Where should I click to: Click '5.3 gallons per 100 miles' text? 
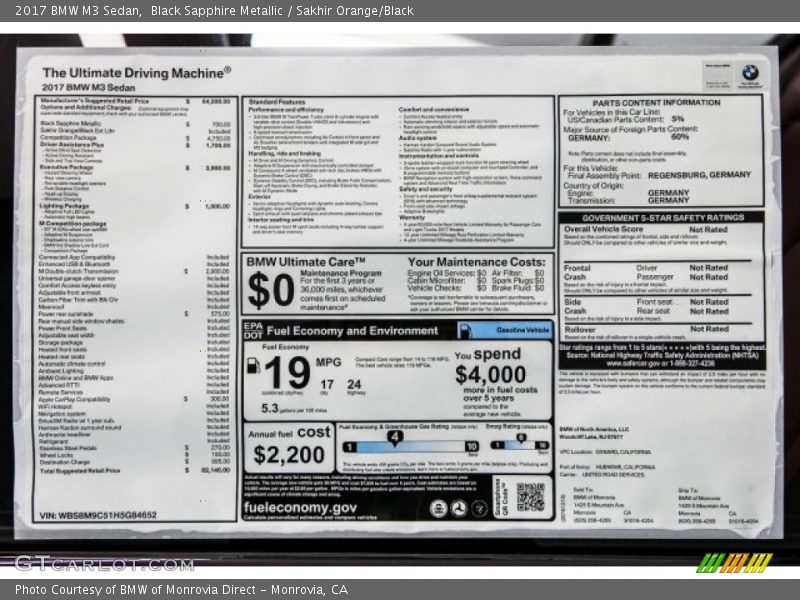click(294, 409)
